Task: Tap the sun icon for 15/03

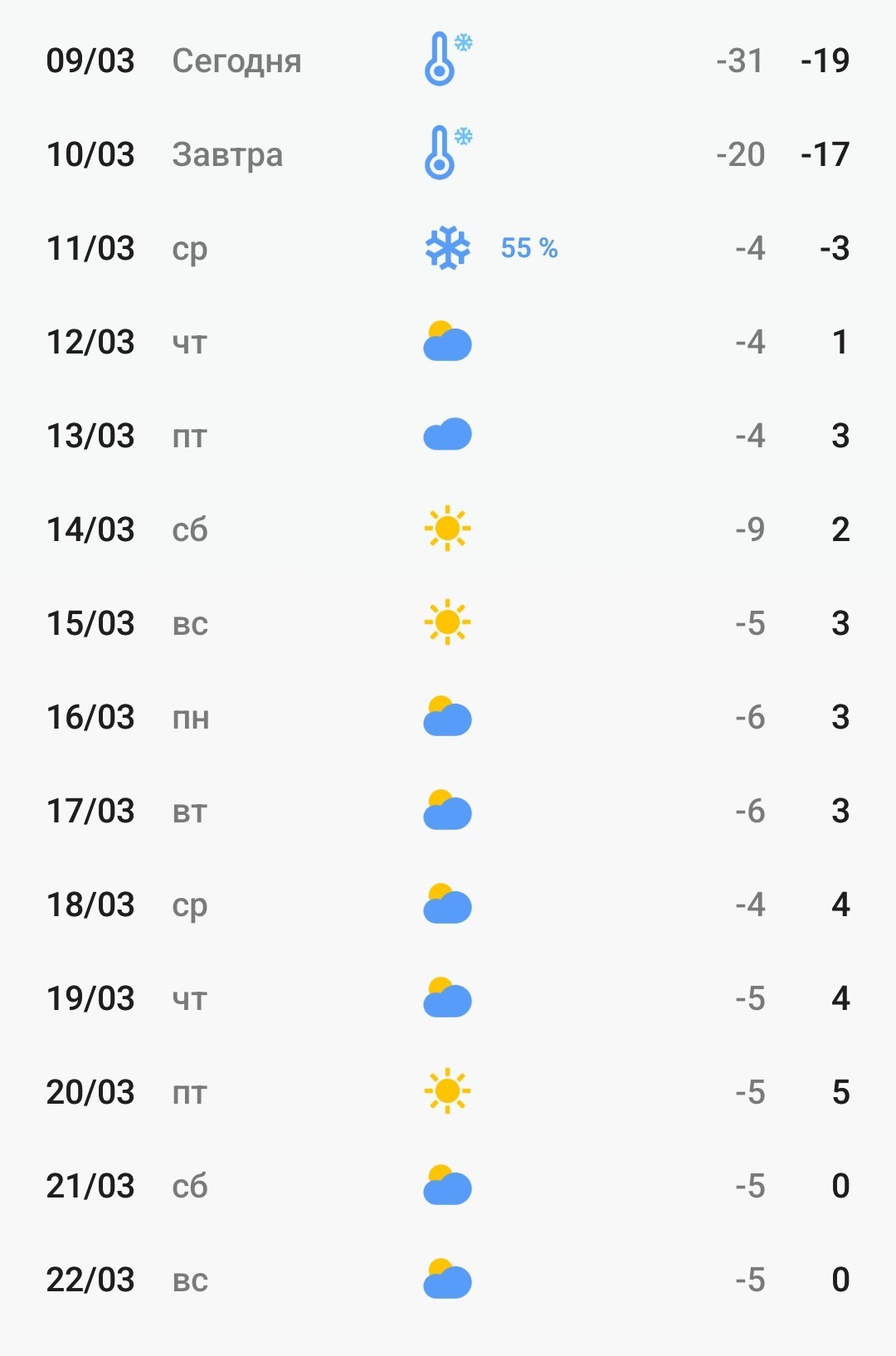Action: coord(447,622)
